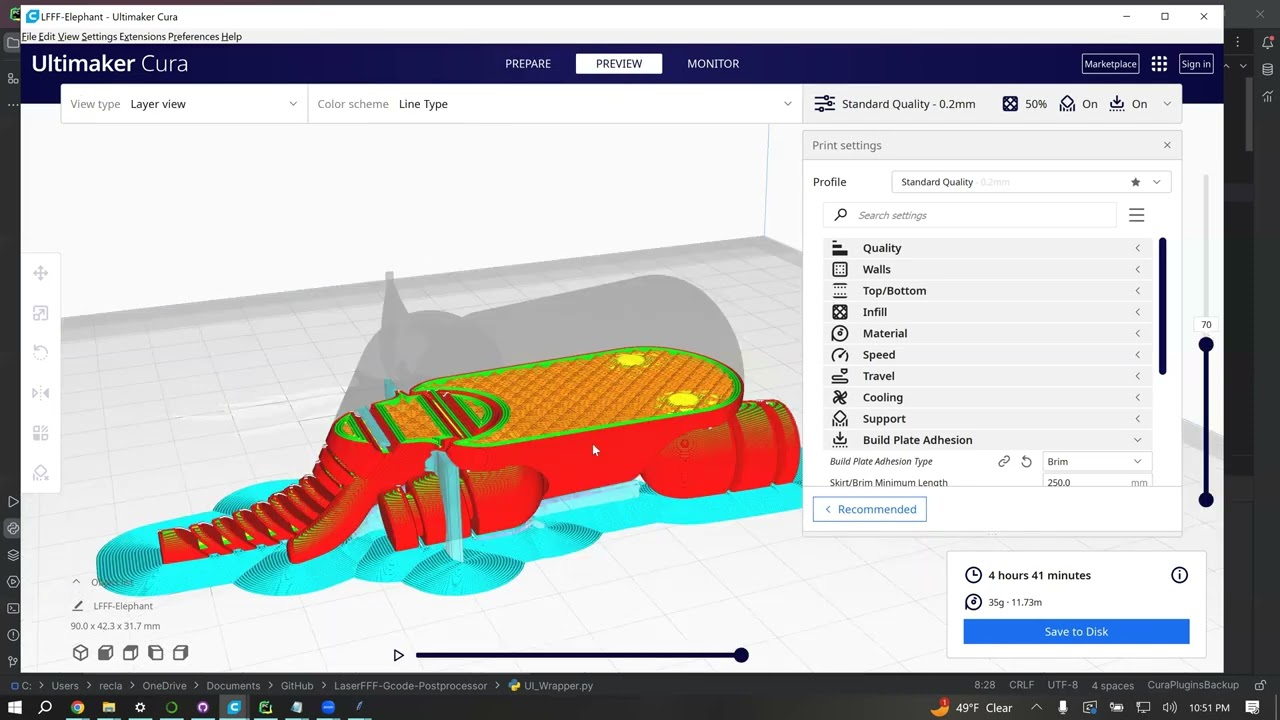Click the upper layer slider handle labeled 70
Screen dimensions: 1280x720
click(x=1206, y=344)
